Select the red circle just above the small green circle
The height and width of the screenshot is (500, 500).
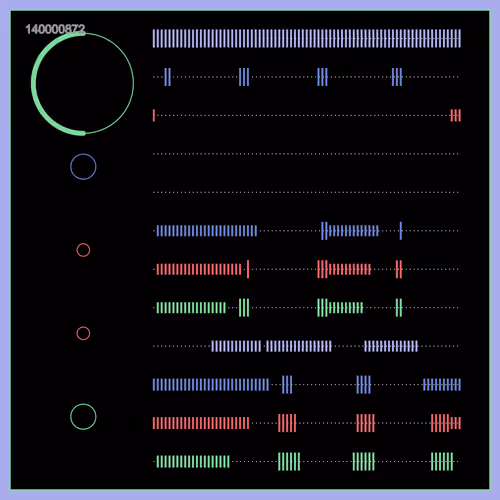83,333
